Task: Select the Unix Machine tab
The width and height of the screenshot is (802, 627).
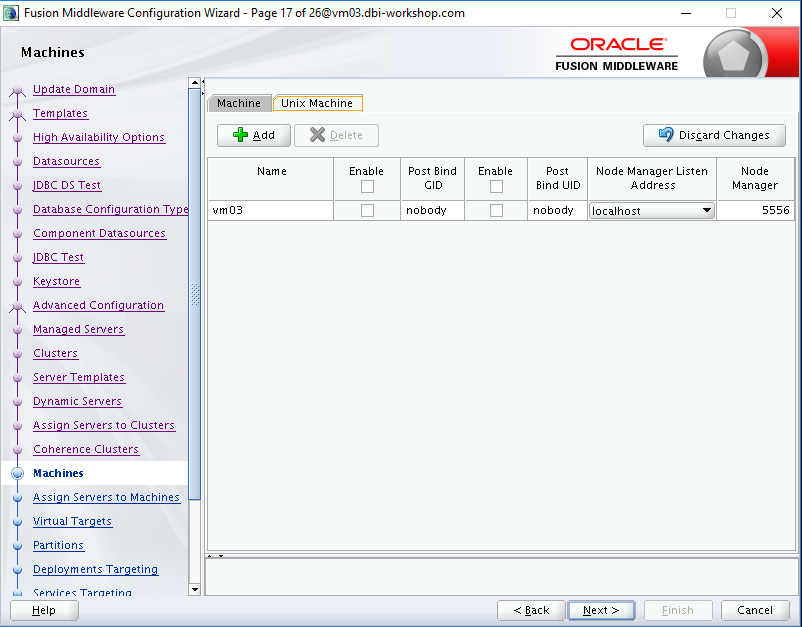Action: (317, 103)
